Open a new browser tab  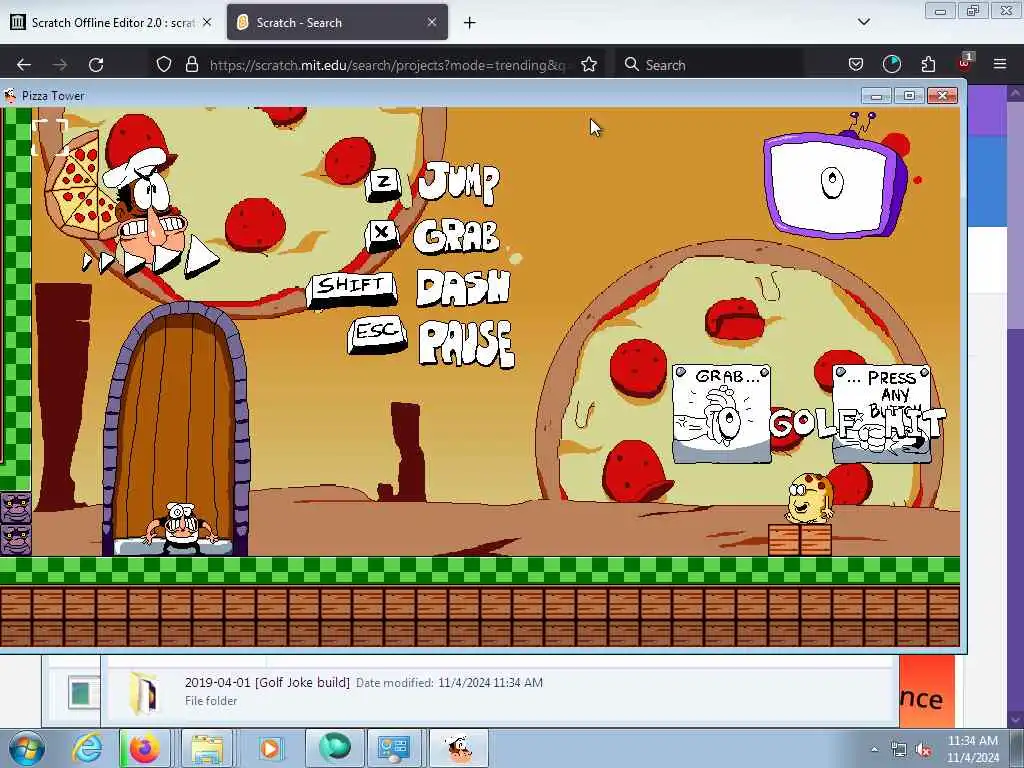pyautogui.click(x=470, y=23)
